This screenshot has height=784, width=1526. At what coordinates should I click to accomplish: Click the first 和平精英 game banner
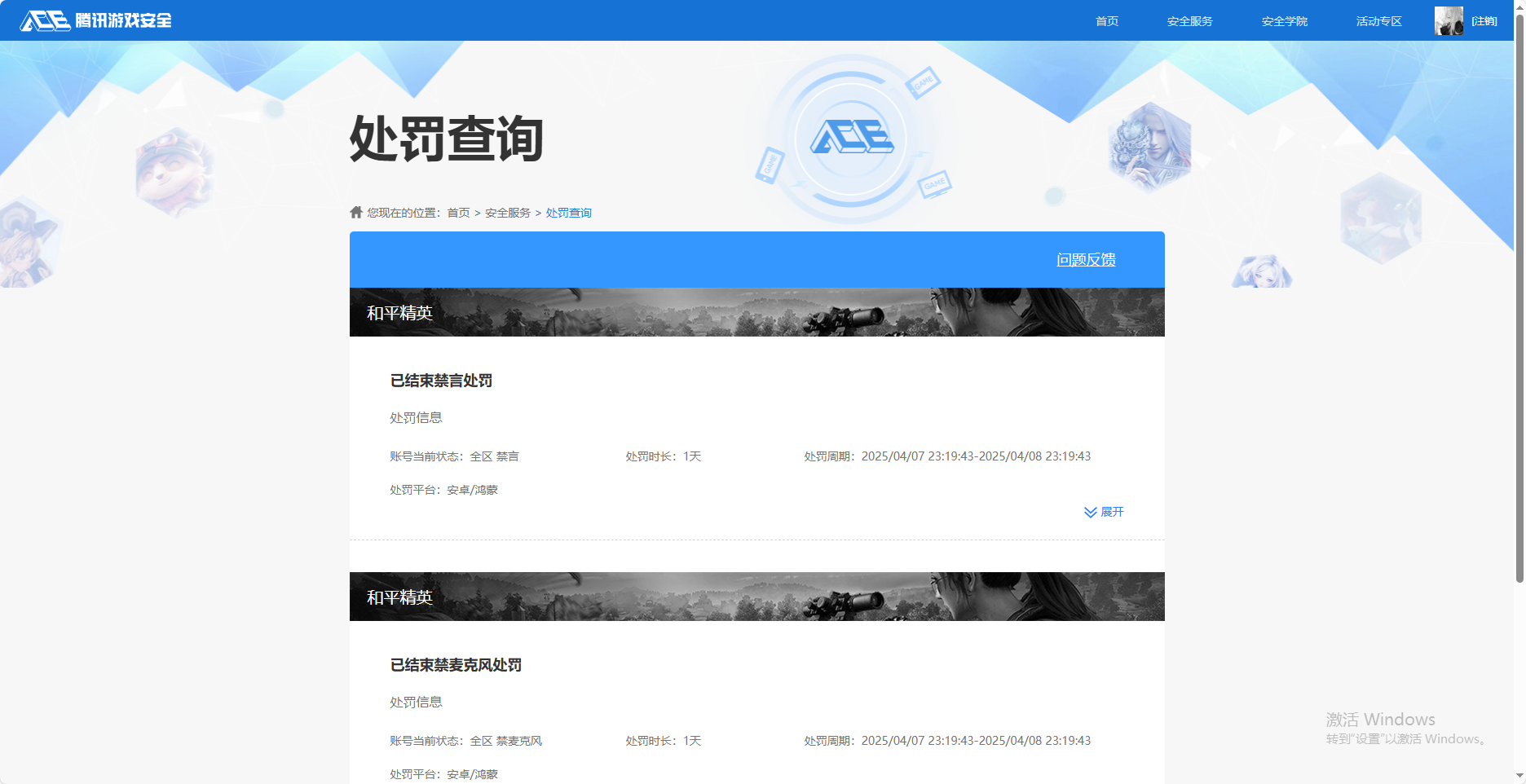756,312
